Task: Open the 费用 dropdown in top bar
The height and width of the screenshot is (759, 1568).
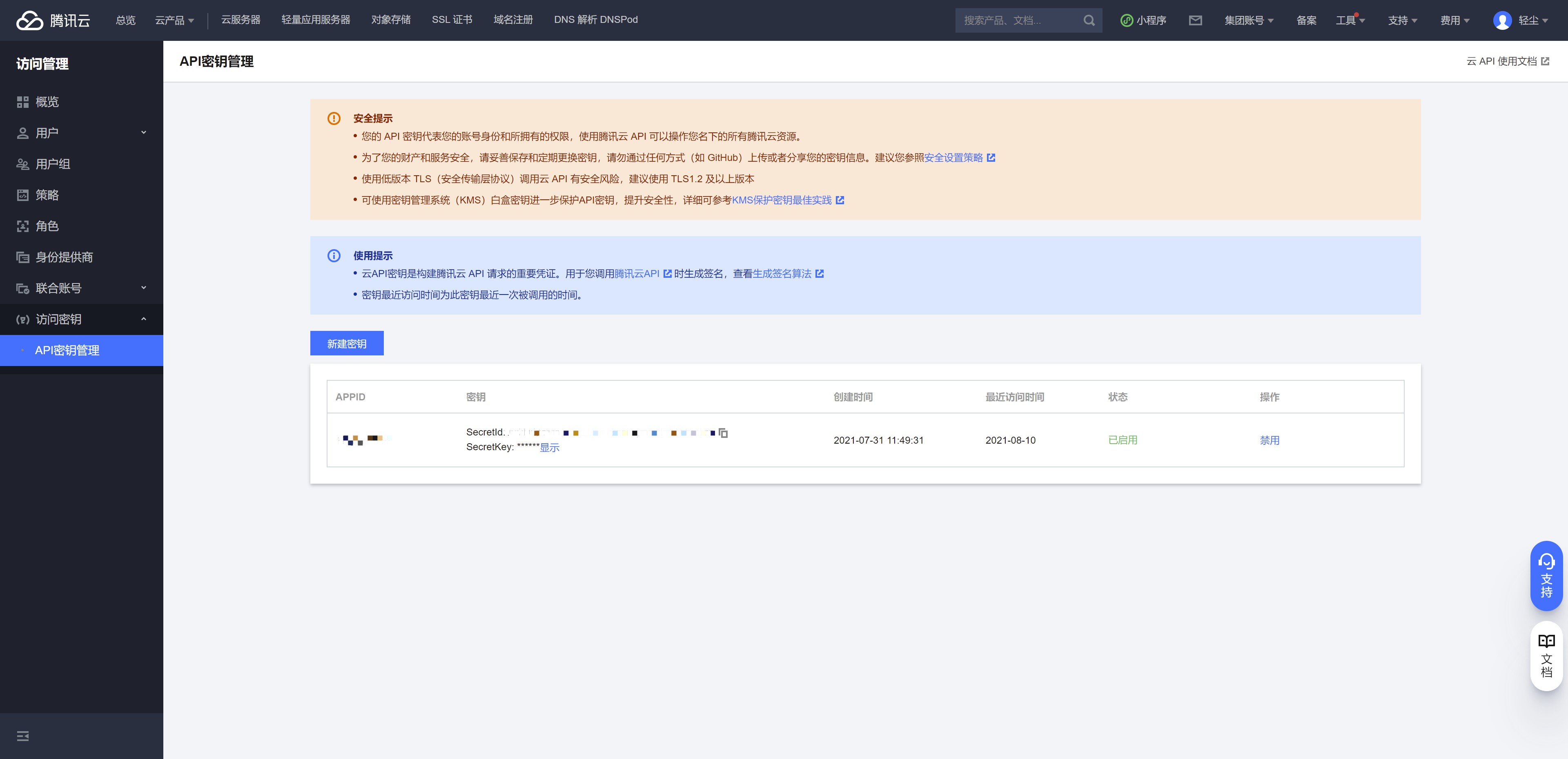Action: (1454, 20)
